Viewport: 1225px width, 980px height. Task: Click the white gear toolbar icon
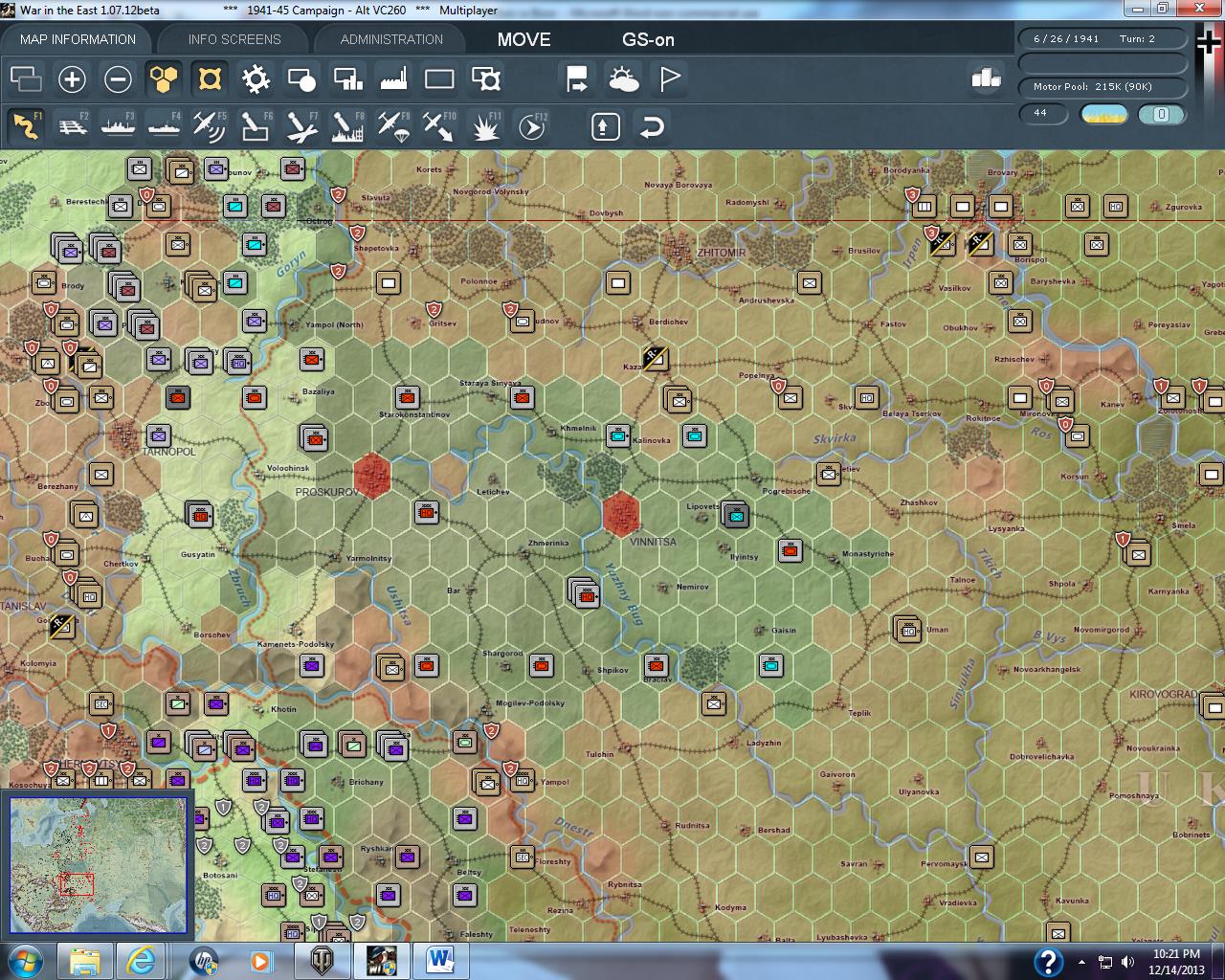point(256,78)
